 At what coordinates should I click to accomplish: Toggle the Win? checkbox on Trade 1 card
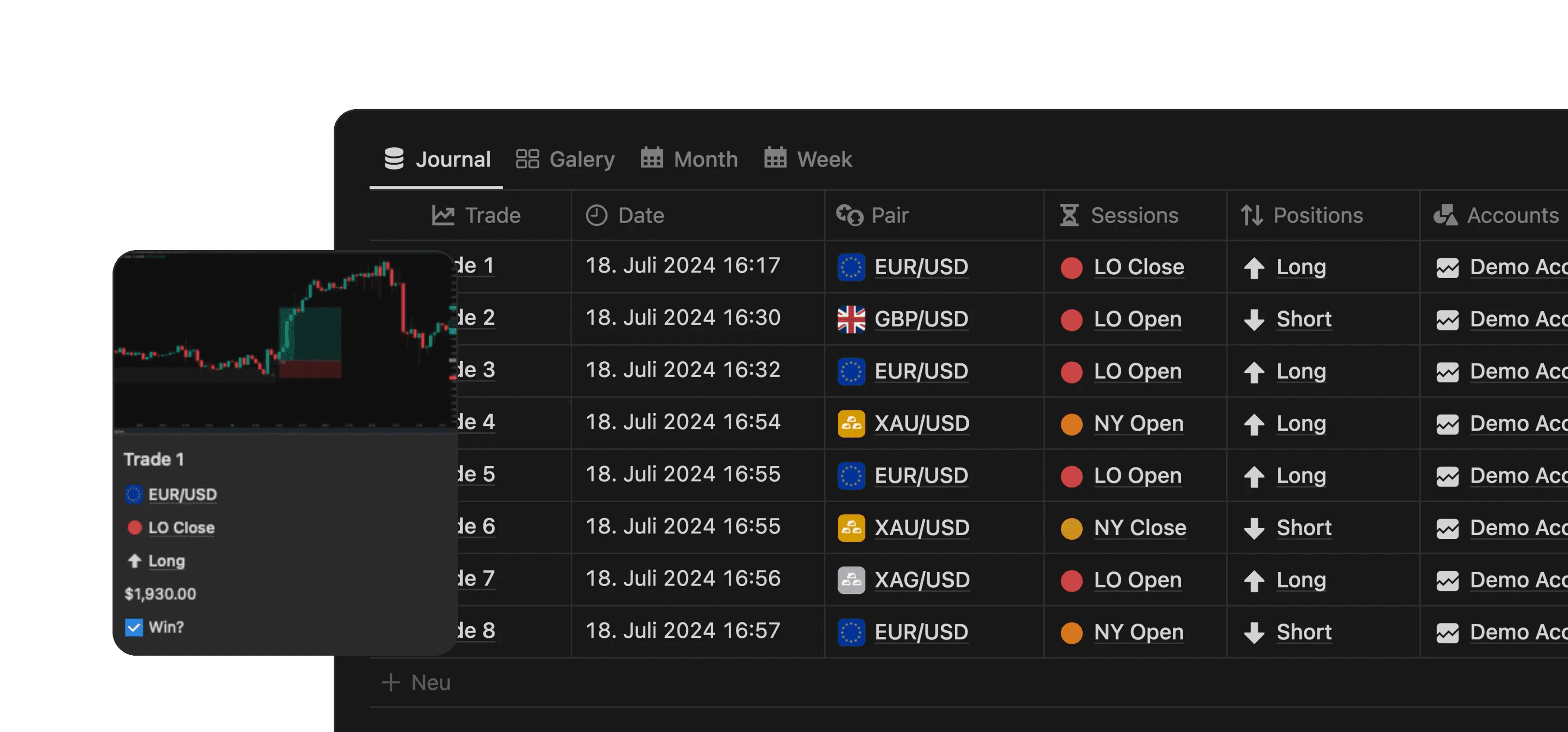134,627
